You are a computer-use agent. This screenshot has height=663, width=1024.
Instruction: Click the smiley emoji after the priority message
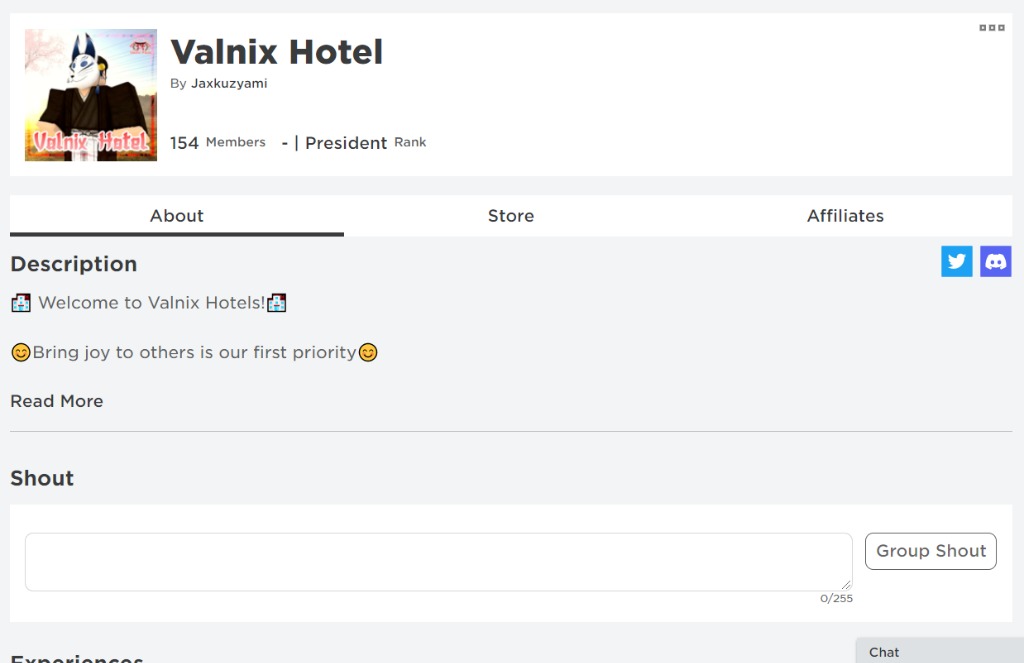pos(367,352)
